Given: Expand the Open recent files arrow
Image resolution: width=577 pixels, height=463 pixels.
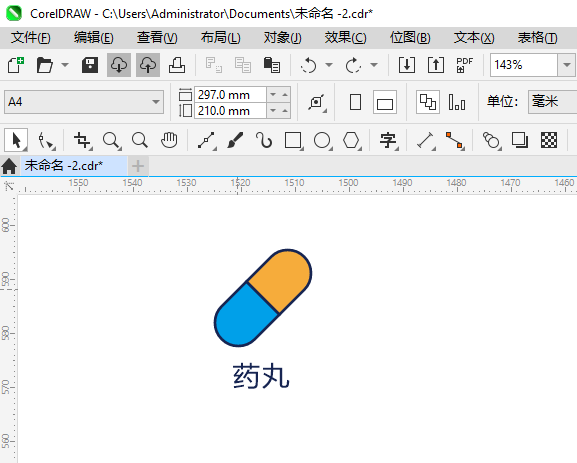Looking at the screenshot, I should tap(65, 65).
